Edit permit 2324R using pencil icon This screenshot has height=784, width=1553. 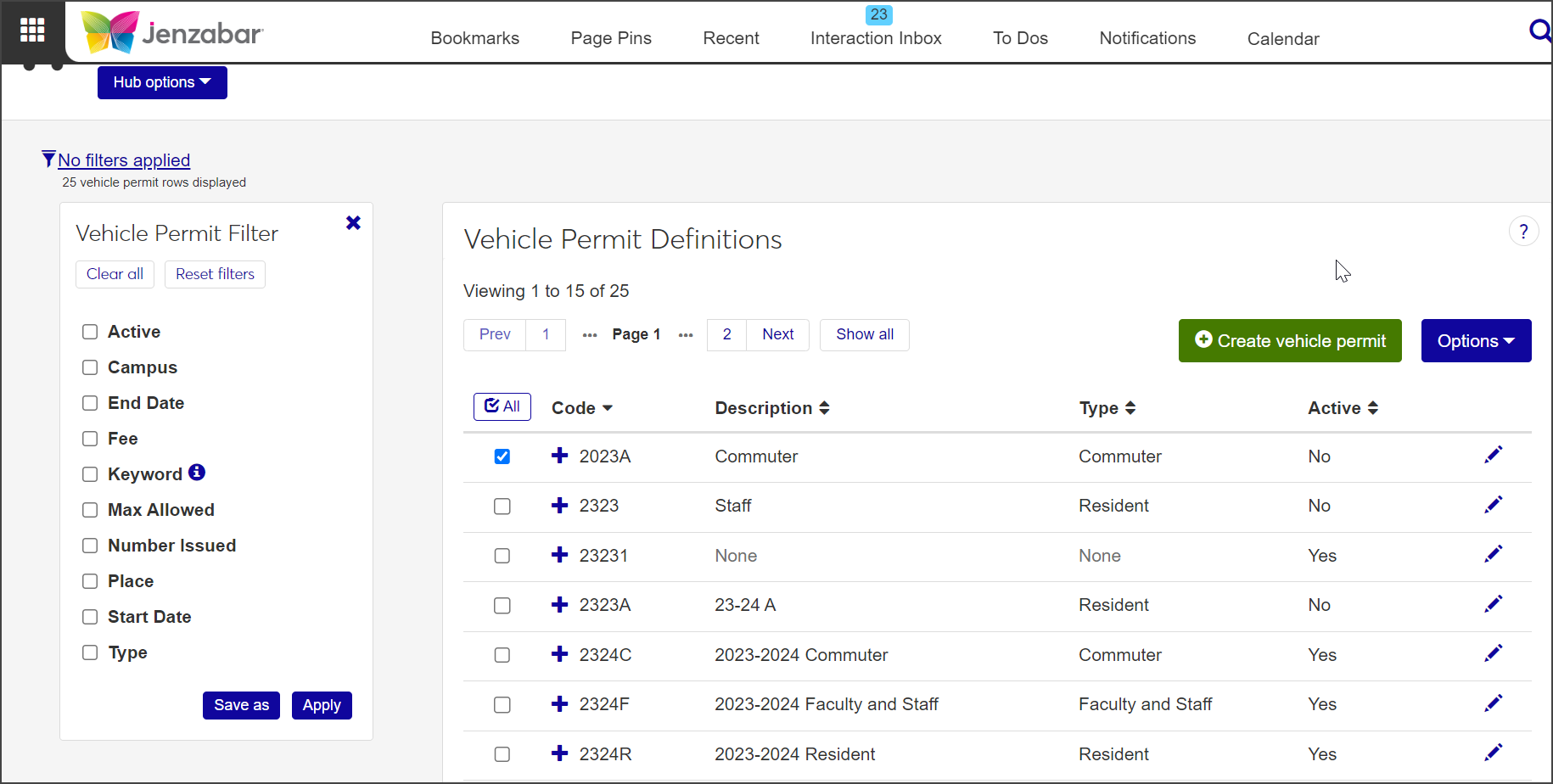[x=1493, y=753]
